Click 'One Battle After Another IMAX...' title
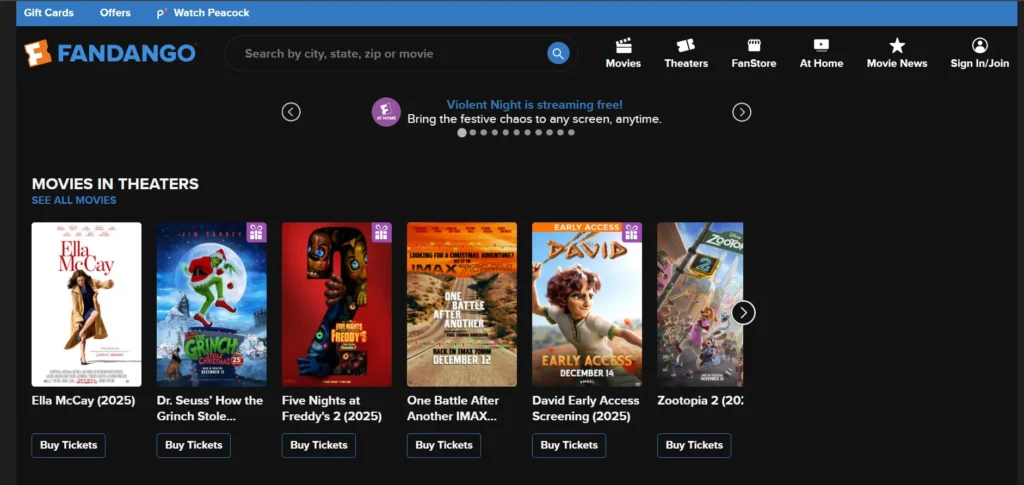Viewport: 1024px width, 485px height. [453, 409]
